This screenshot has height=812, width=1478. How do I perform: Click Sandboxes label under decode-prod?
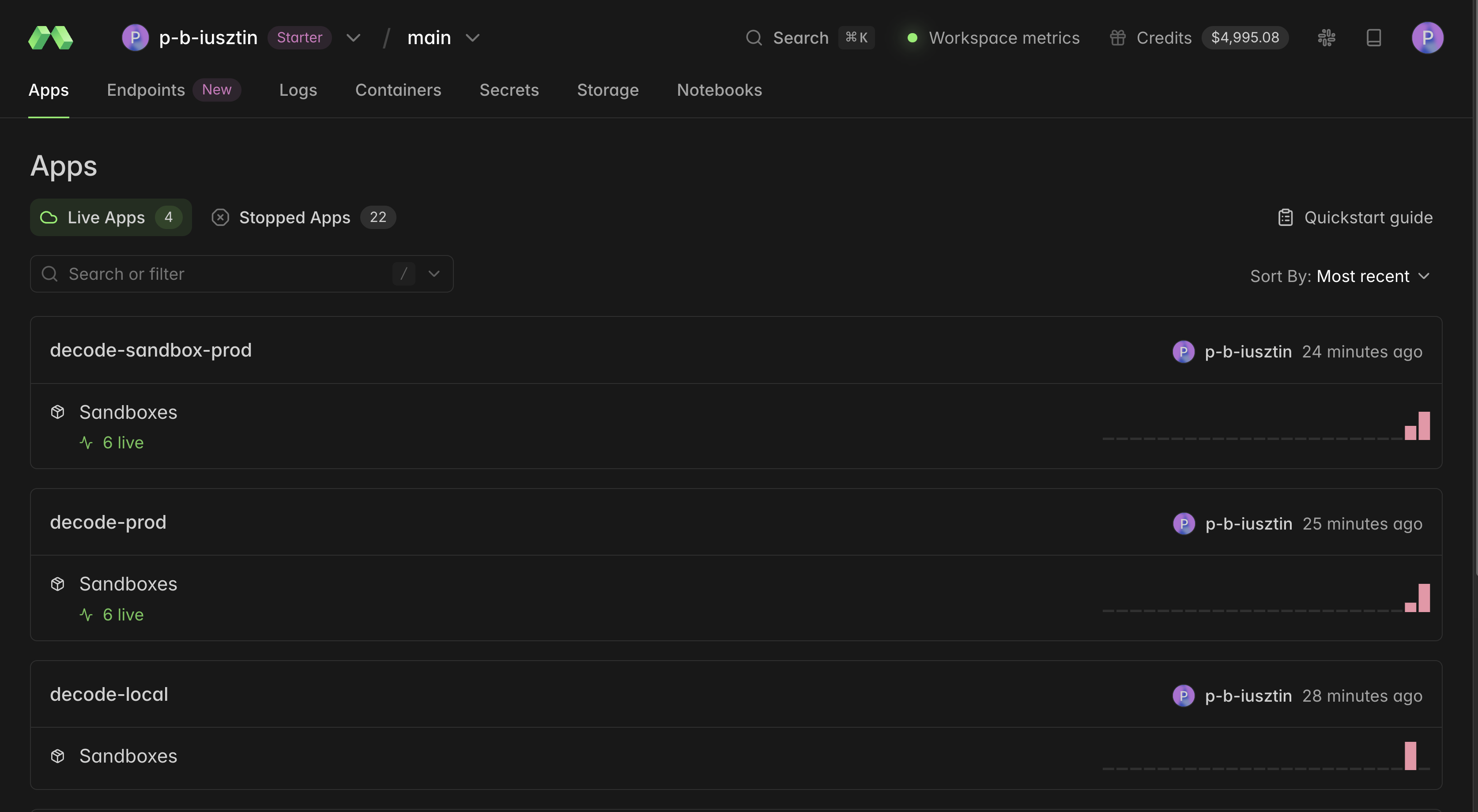[128, 584]
